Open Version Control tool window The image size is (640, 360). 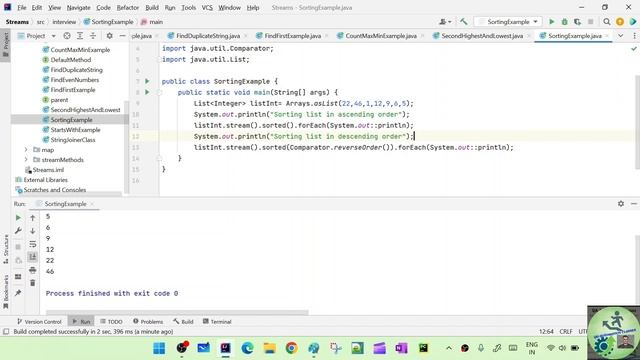click(x=39, y=322)
